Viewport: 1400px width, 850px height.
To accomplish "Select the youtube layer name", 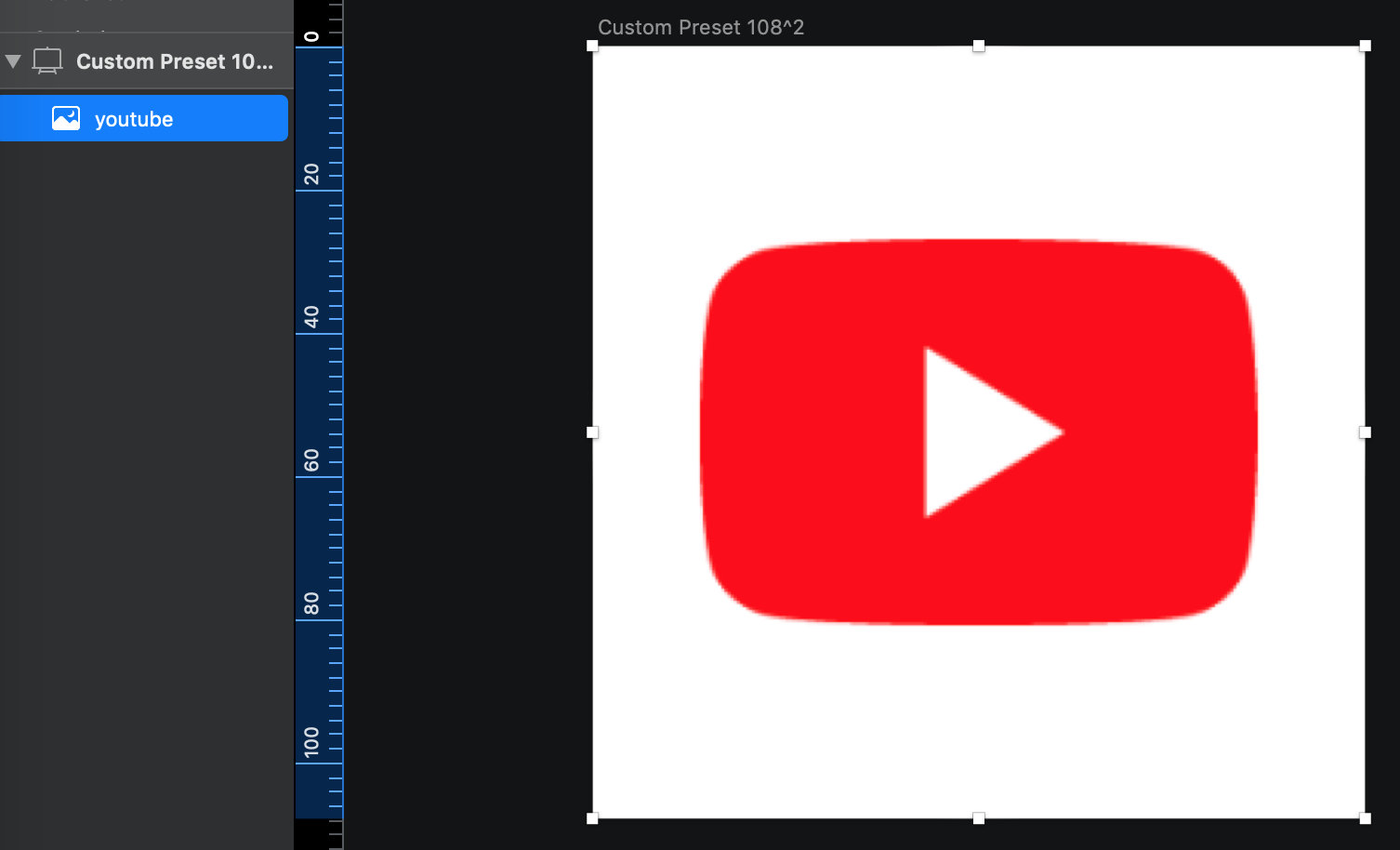I will pyautogui.click(x=134, y=119).
